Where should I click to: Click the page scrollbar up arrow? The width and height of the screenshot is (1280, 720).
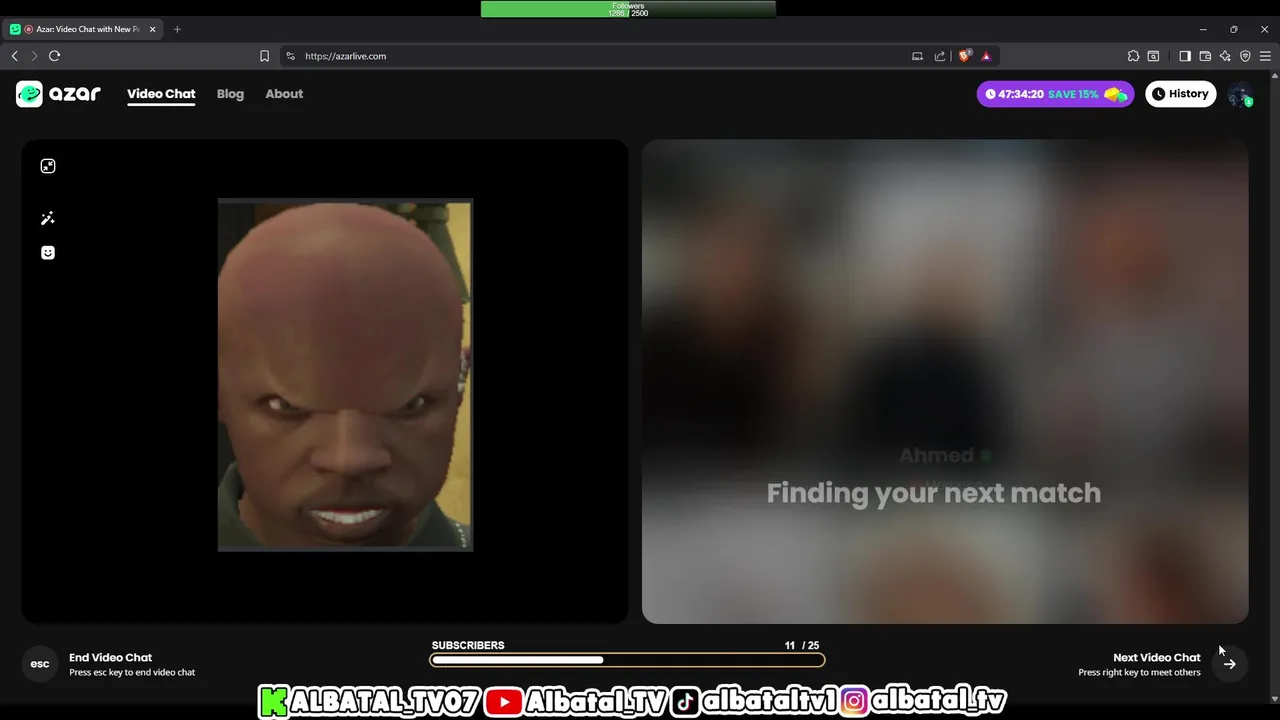tap(1274, 75)
